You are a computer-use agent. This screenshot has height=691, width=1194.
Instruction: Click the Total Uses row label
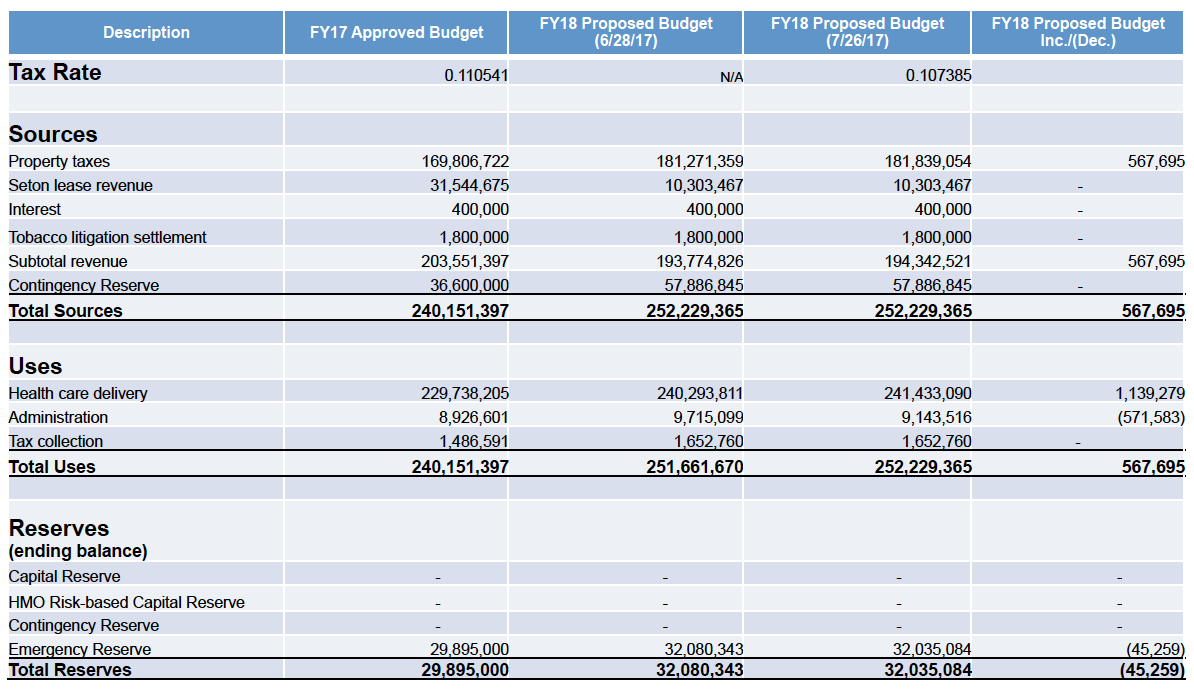(x=52, y=467)
